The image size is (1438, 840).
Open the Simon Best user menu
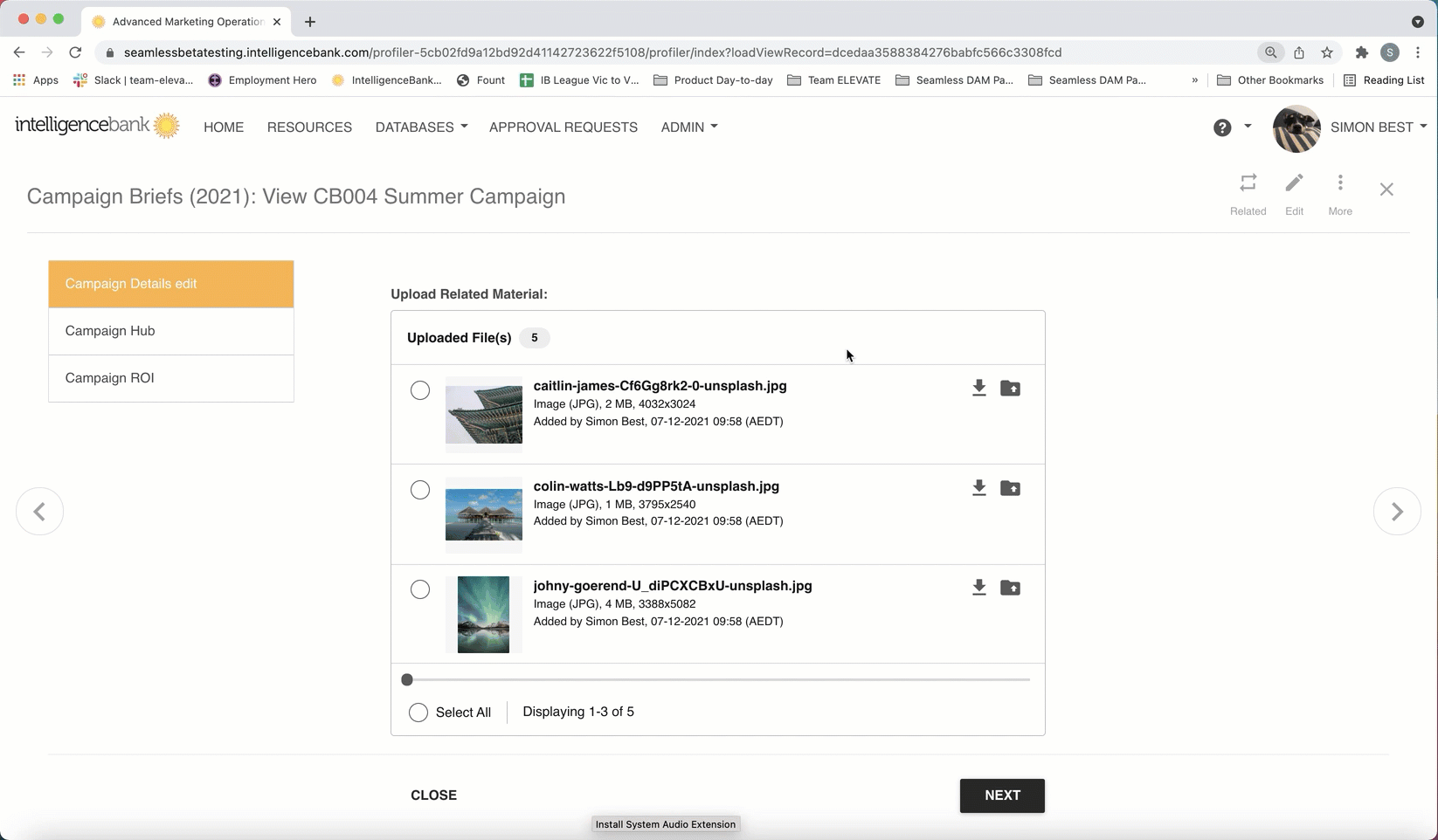click(1377, 127)
